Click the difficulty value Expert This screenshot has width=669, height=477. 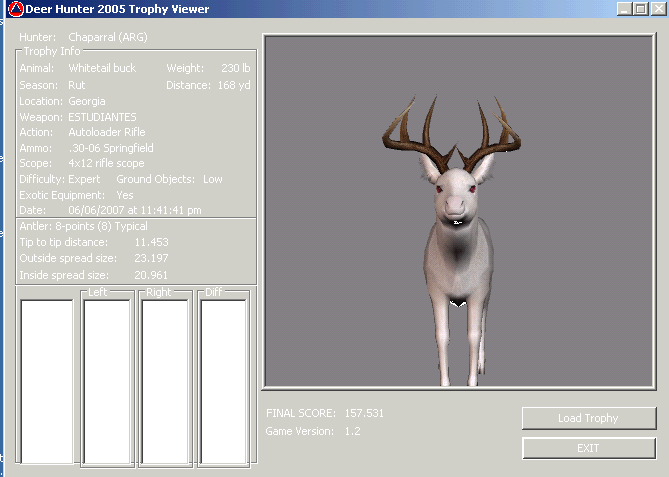[84, 179]
